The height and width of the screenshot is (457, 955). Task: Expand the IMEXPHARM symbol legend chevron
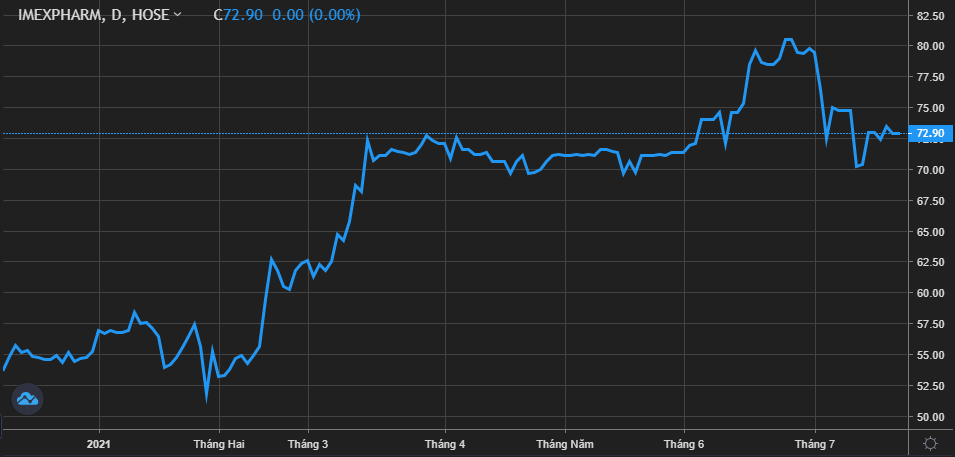pos(177,15)
